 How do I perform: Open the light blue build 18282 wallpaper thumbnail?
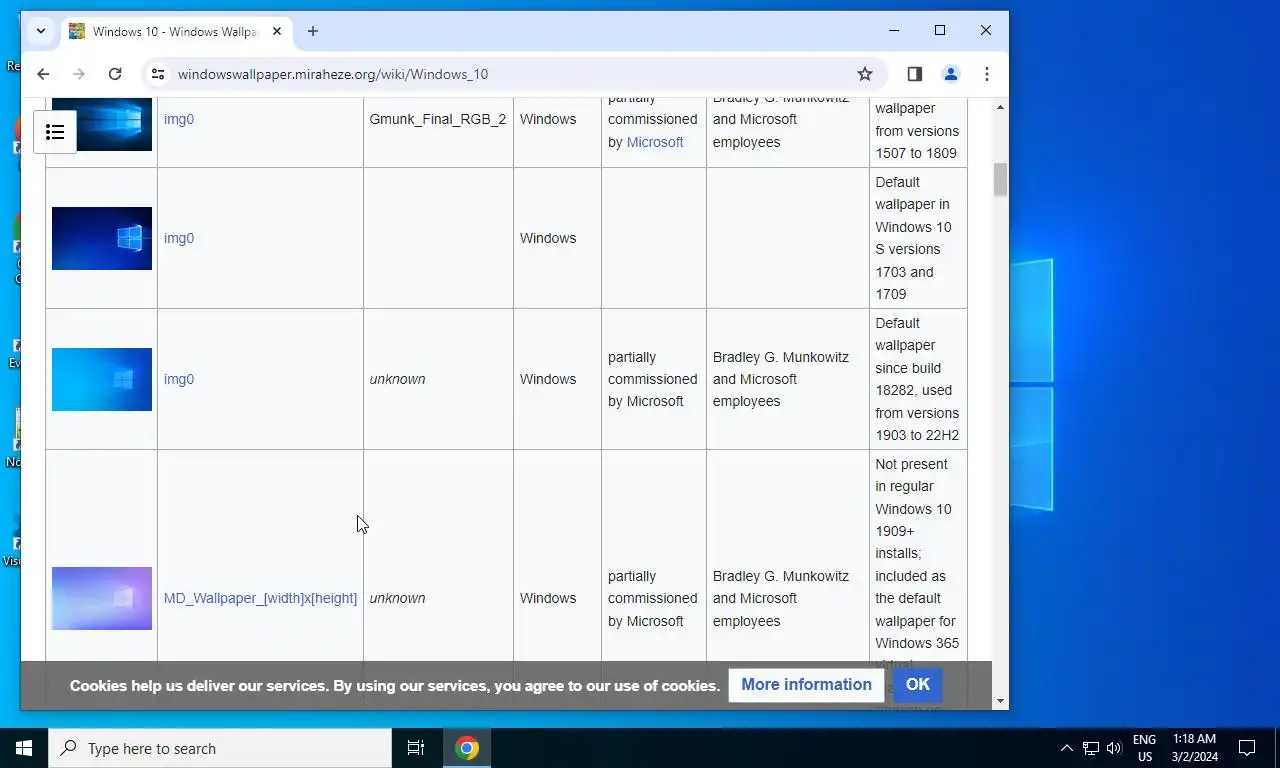pyautogui.click(x=102, y=379)
